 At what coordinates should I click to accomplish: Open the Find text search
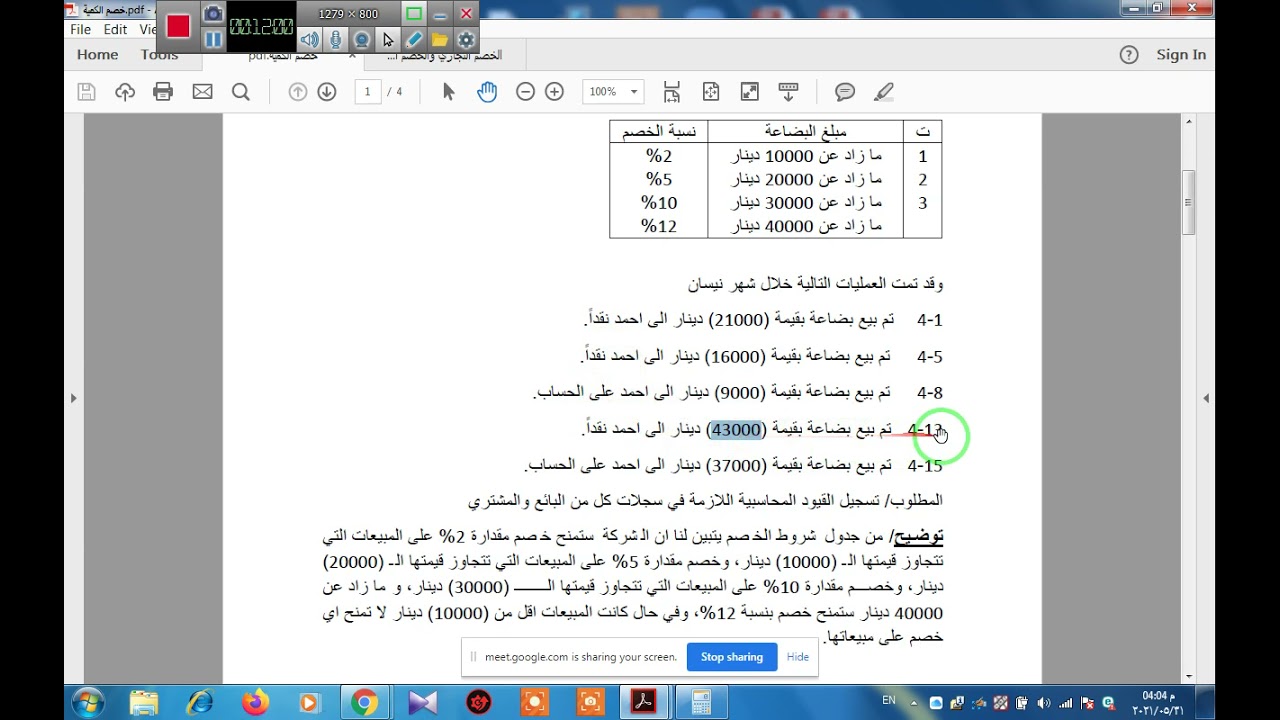pyautogui.click(x=241, y=92)
